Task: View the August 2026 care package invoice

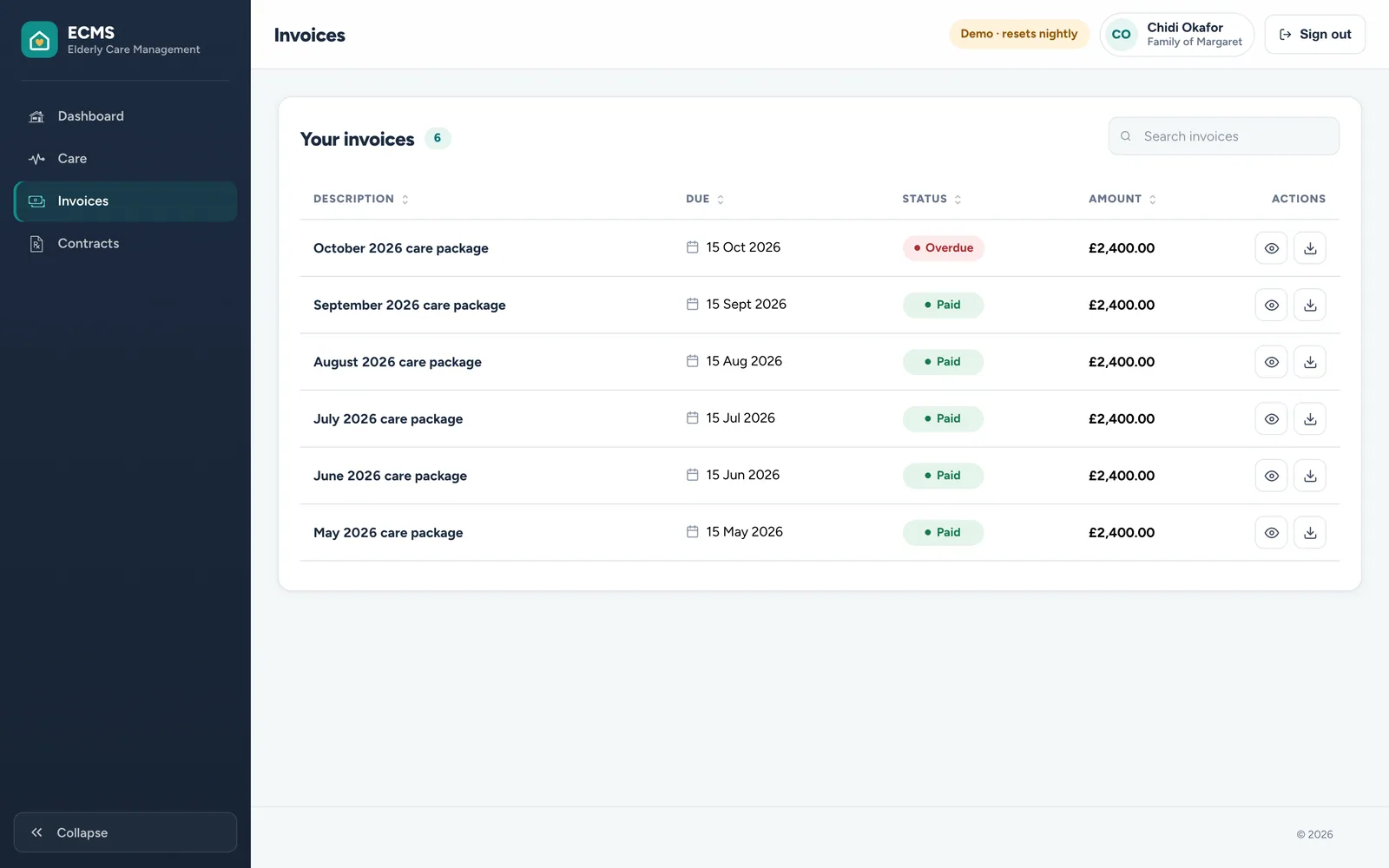Action: [1271, 362]
